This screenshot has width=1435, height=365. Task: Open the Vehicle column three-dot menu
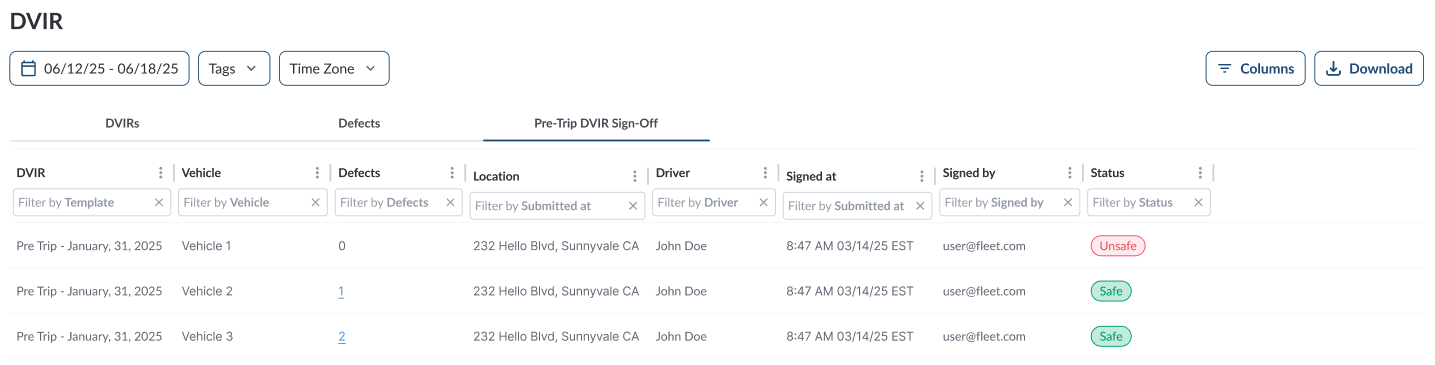[x=318, y=173]
